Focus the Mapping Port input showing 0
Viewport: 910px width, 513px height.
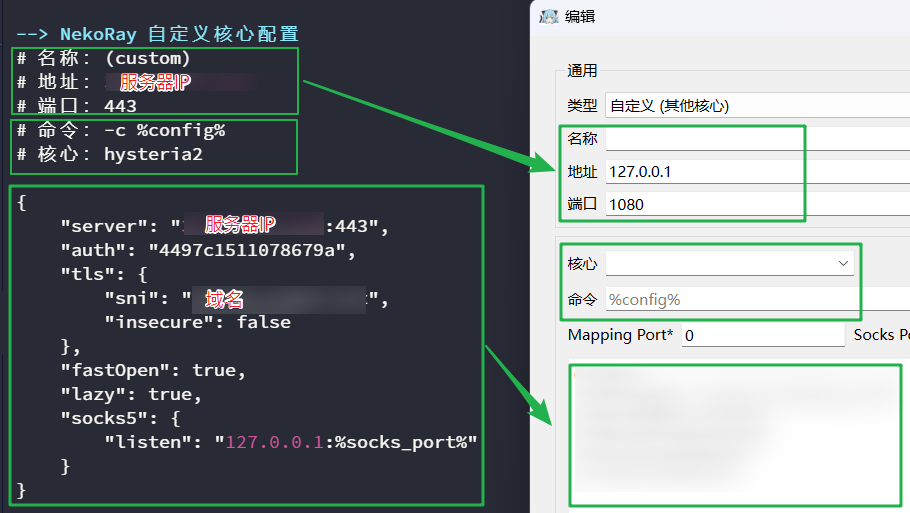point(762,335)
